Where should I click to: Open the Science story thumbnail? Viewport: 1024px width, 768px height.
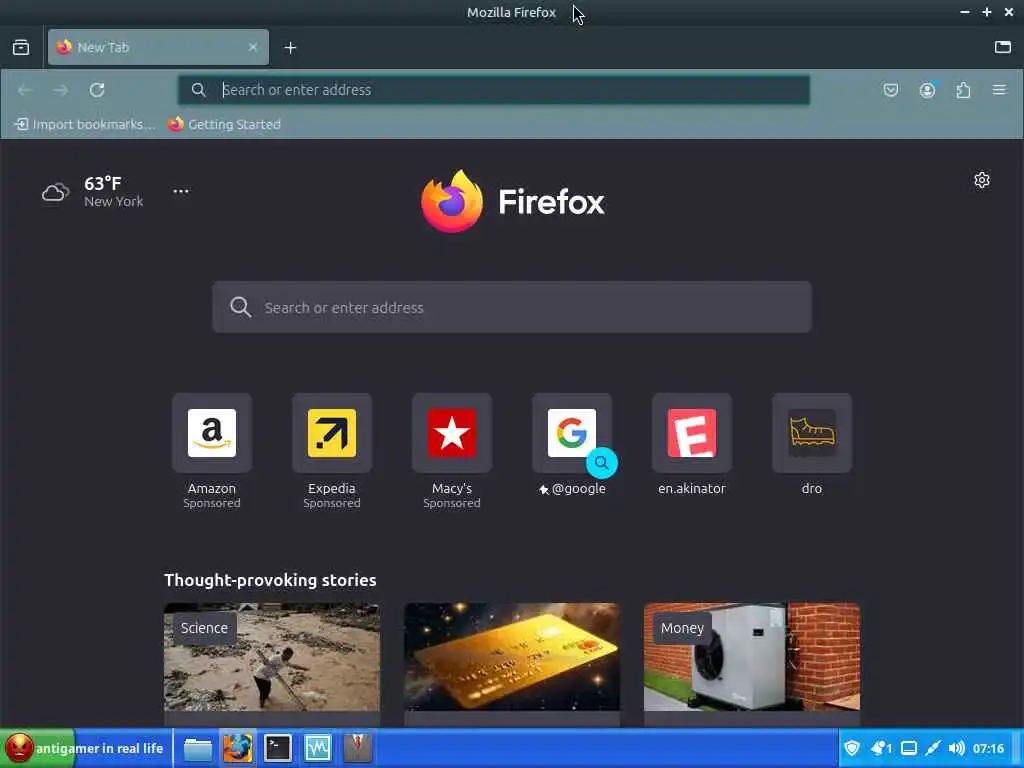click(x=272, y=657)
